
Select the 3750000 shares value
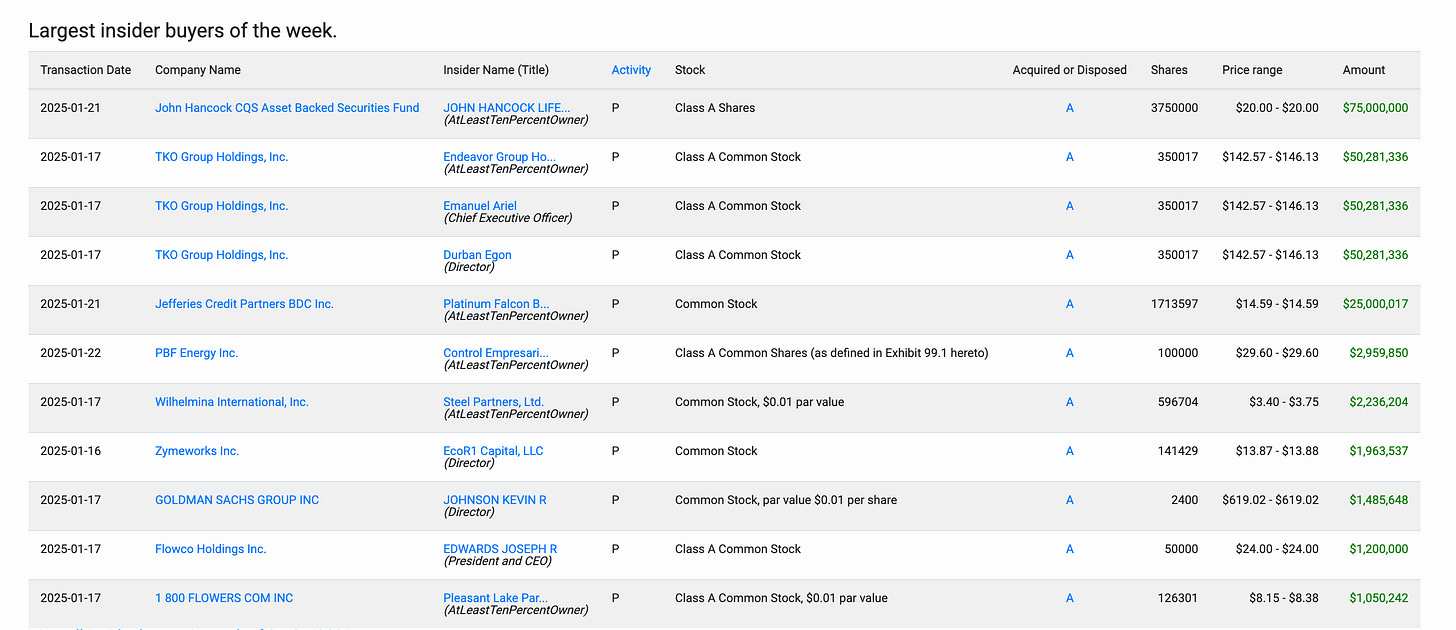click(1174, 108)
